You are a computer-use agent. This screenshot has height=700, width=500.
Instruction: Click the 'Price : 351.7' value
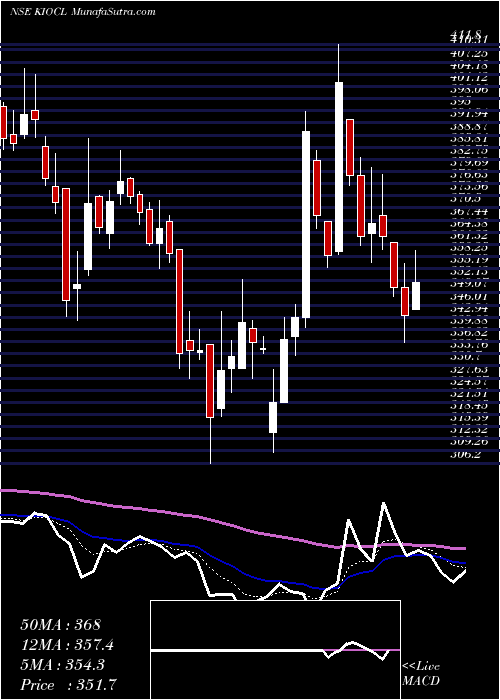tap(69, 685)
